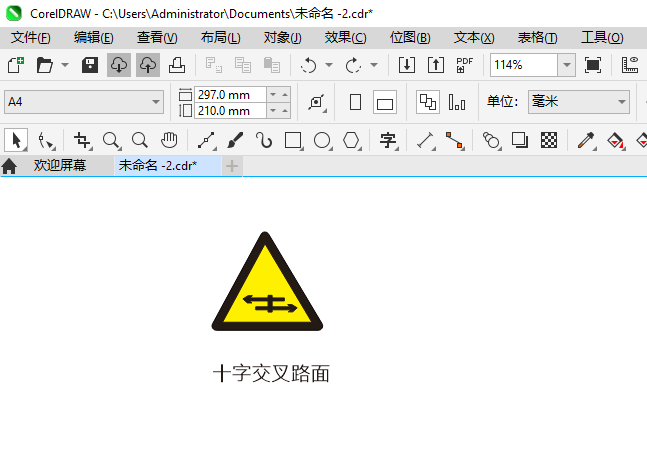The image size is (647, 472).
Task: Publish to PDF icon
Action: tap(465, 65)
